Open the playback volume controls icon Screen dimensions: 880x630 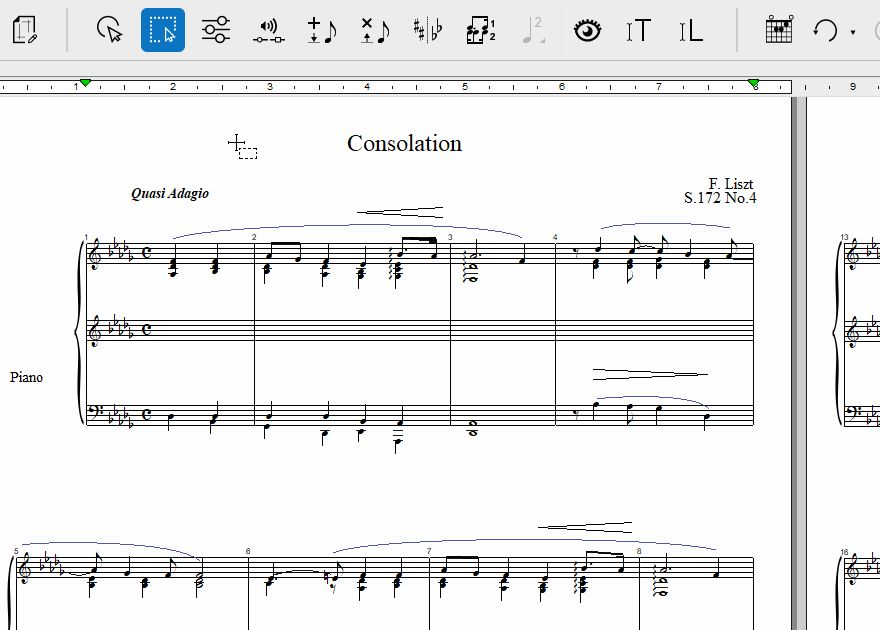268,30
